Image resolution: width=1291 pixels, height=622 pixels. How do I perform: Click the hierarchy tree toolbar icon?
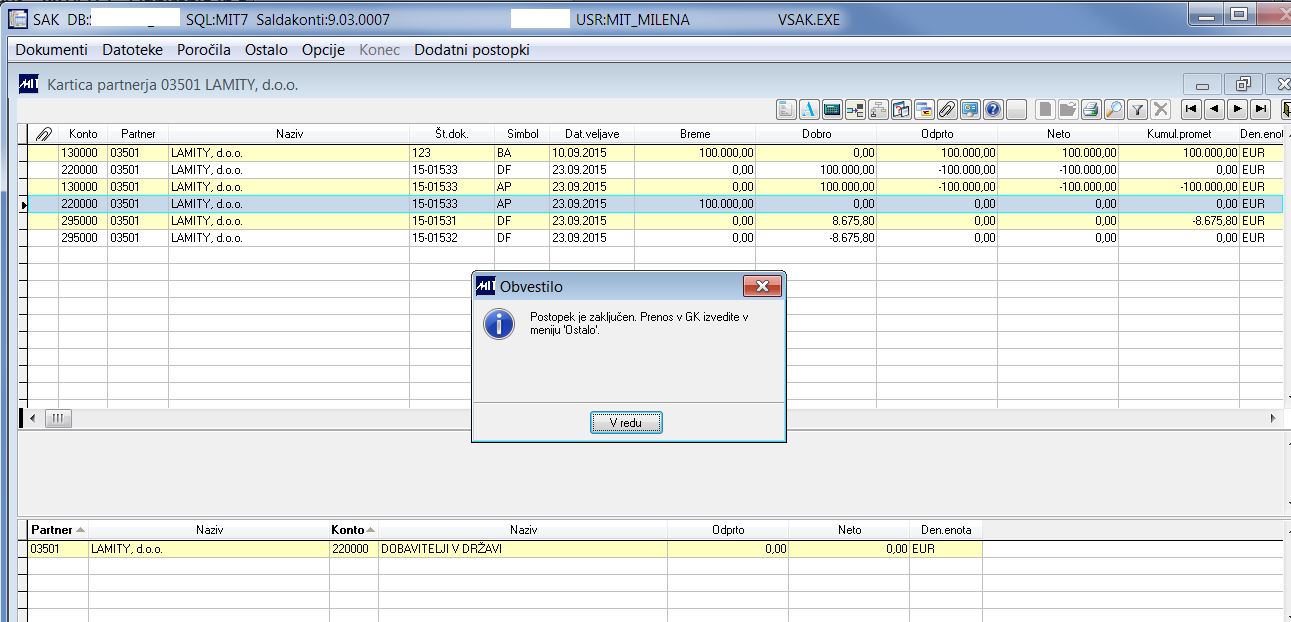[x=878, y=109]
